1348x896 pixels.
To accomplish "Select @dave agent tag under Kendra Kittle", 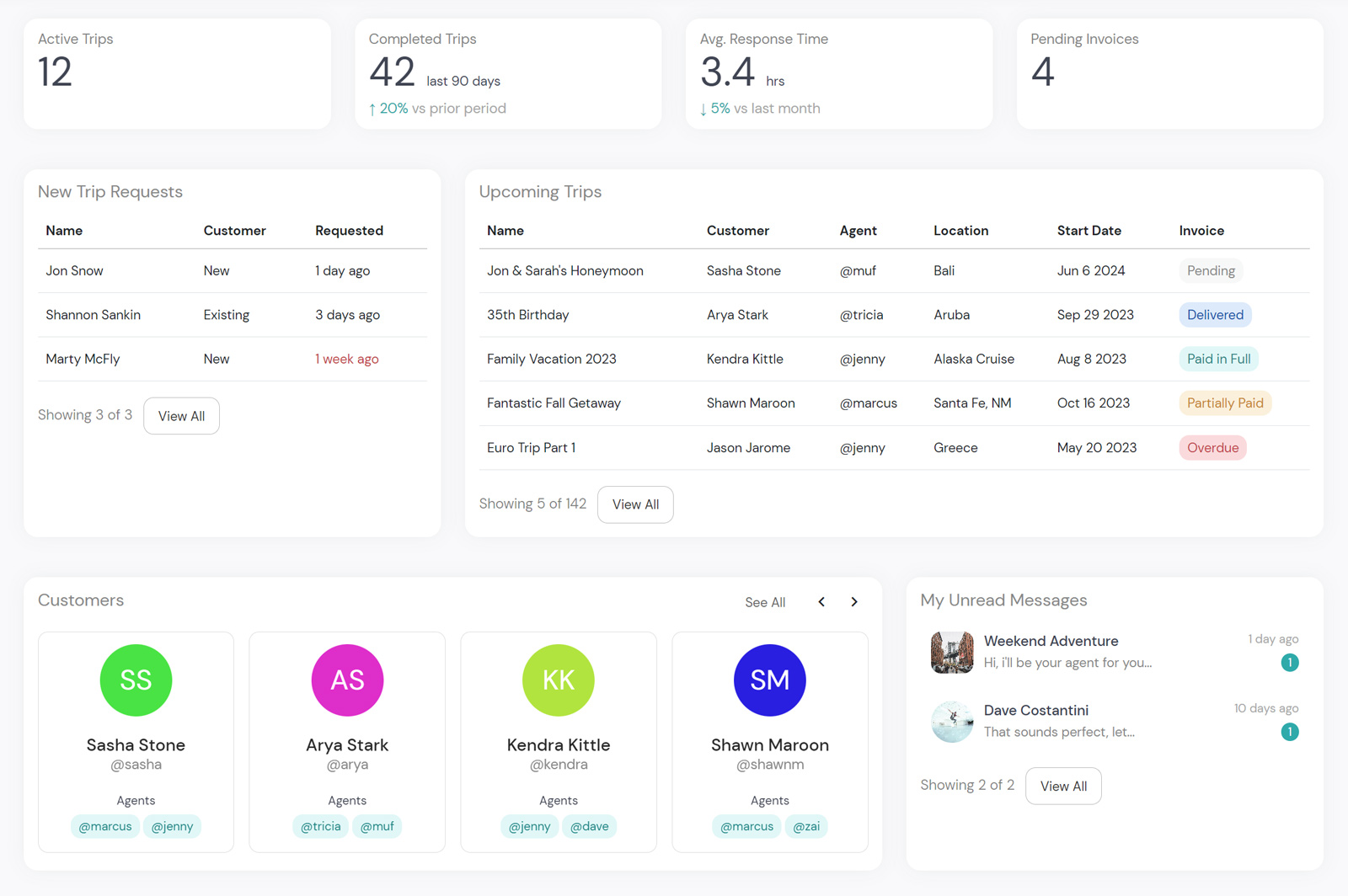I will coord(589,826).
